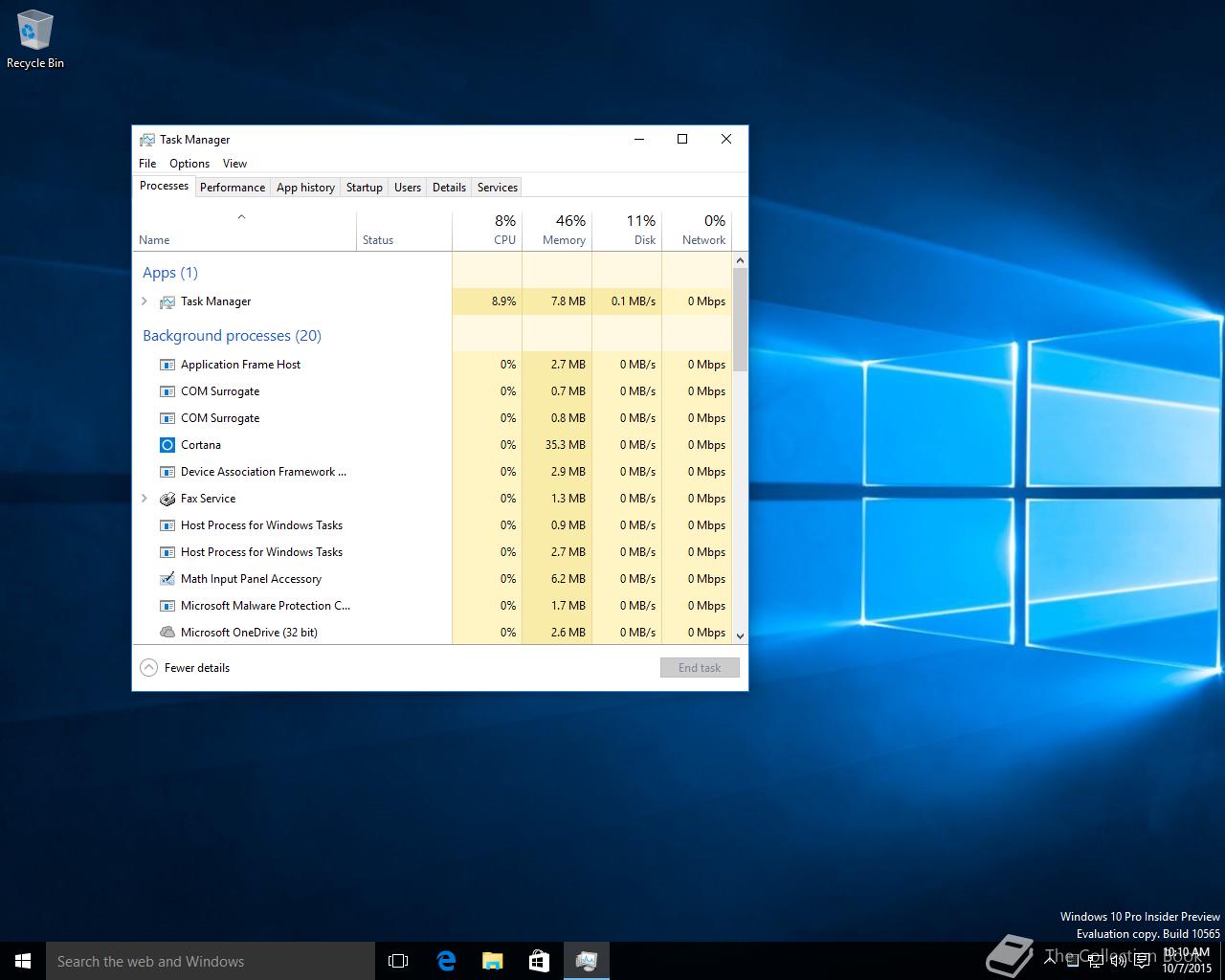Select the Microsoft OneDrive (32 bit) text
The height and width of the screenshot is (980, 1225).
coord(249,633)
